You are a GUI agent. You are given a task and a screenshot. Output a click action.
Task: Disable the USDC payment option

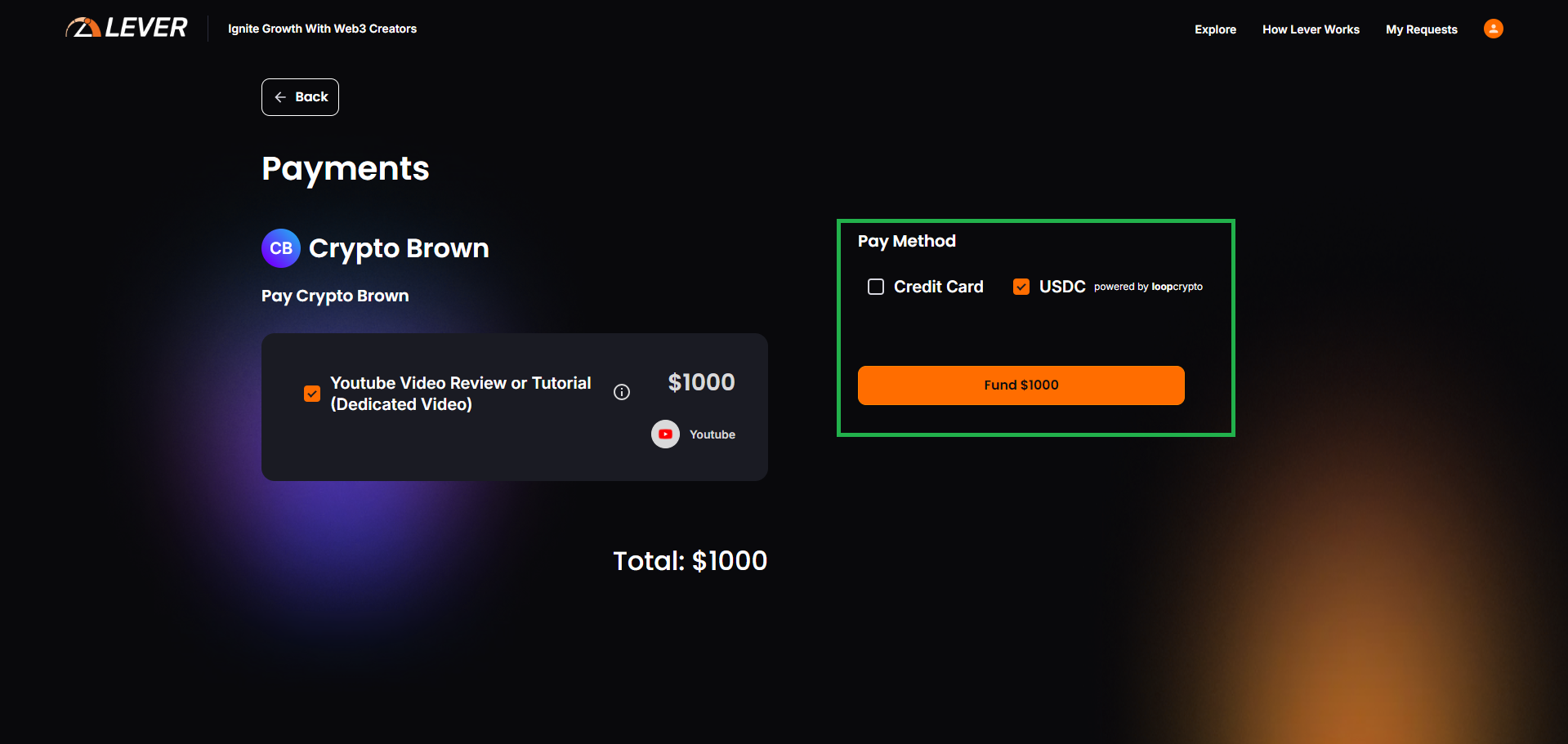[x=1021, y=287]
